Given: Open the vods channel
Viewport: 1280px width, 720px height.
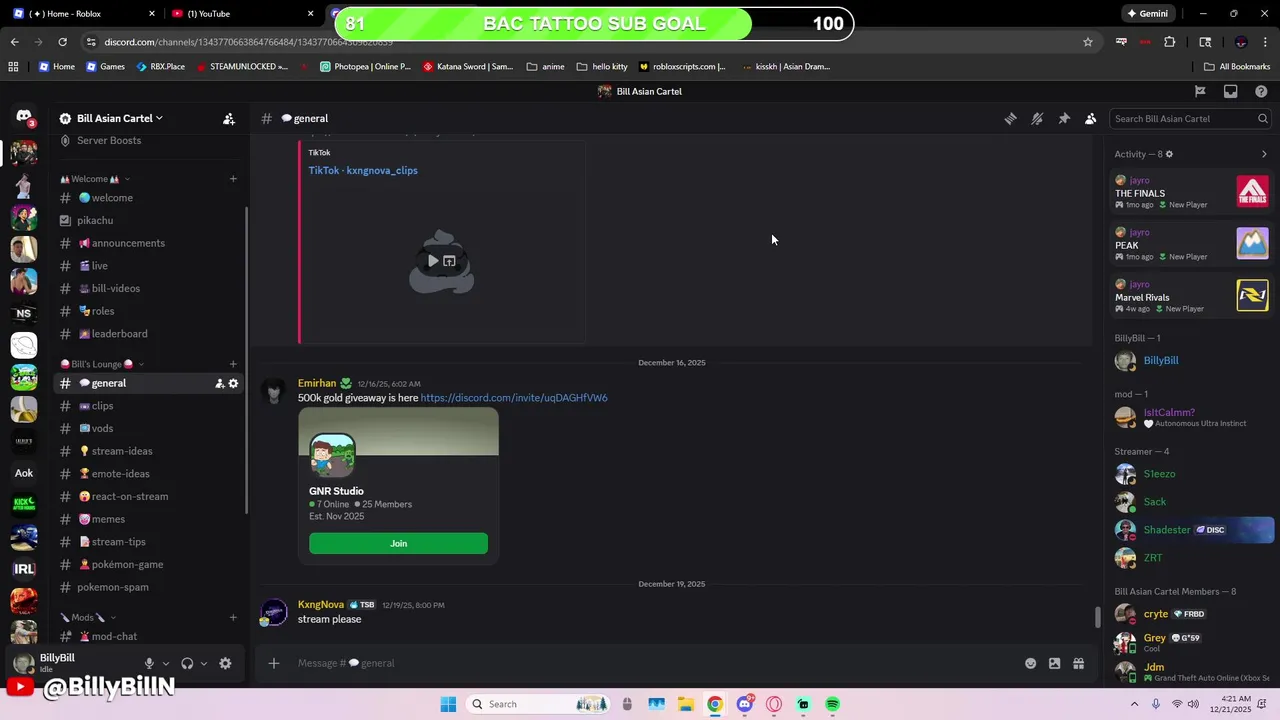Looking at the screenshot, I should pyautogui.click(x=148, y=428).
